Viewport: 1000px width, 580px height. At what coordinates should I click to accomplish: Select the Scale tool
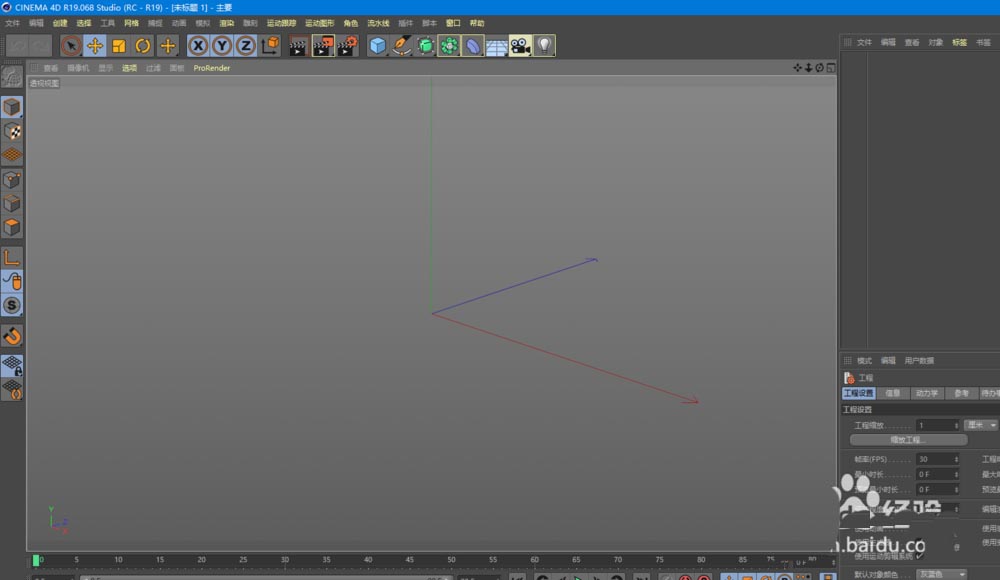[x=117, y=45]
